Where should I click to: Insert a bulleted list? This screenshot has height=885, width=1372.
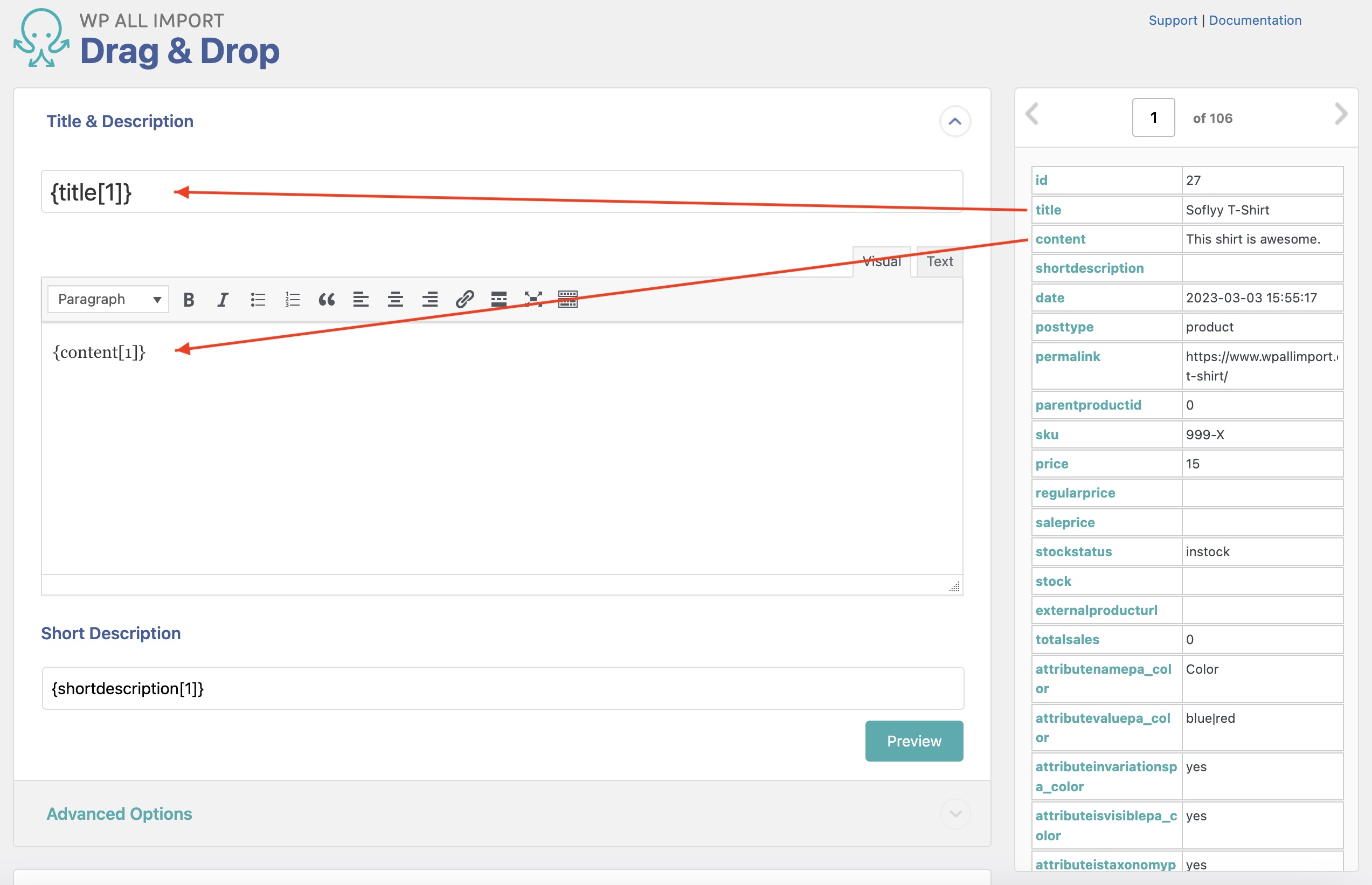[x=258, y=300]
